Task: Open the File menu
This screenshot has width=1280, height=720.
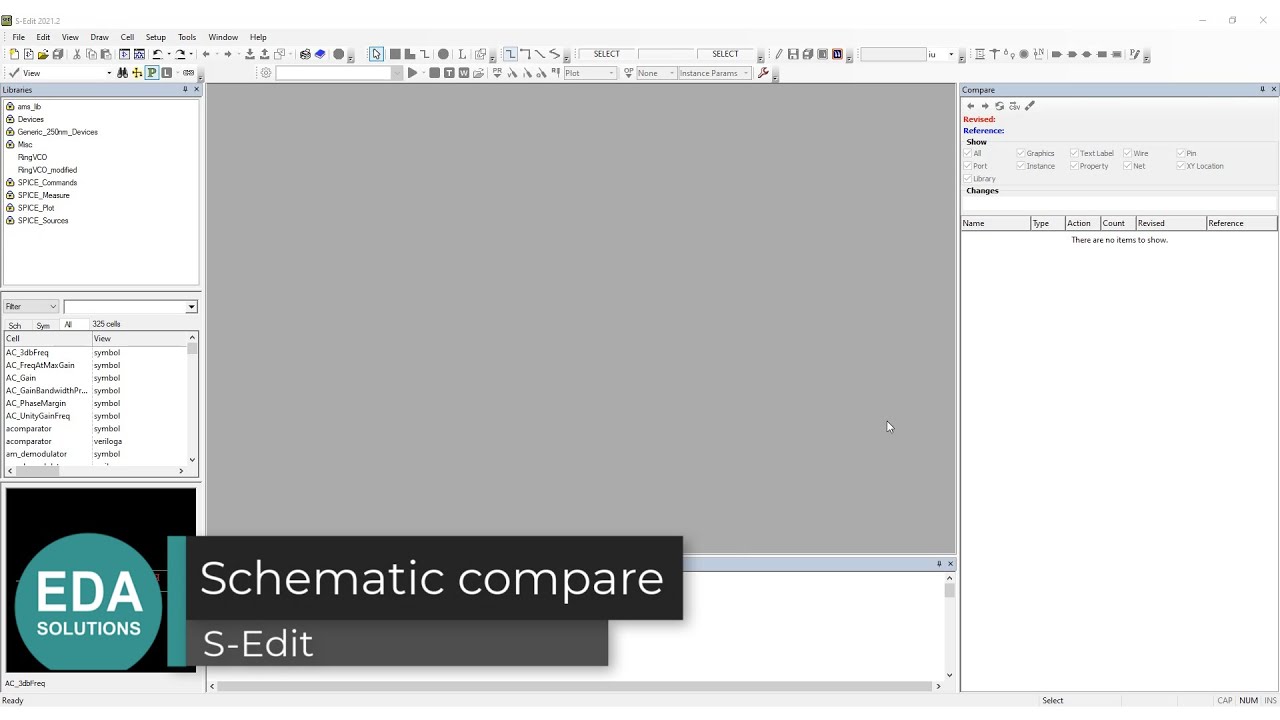Action: pos(18,37)
